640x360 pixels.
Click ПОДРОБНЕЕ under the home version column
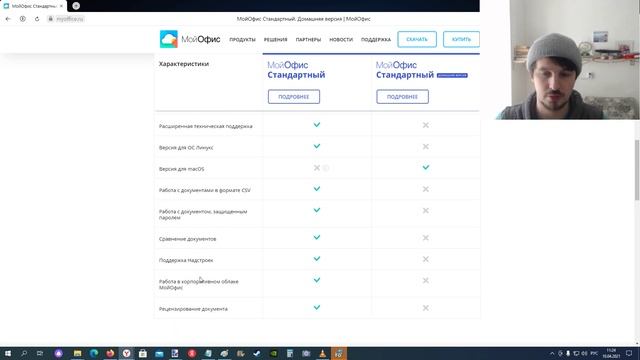(x=402, y=97)
